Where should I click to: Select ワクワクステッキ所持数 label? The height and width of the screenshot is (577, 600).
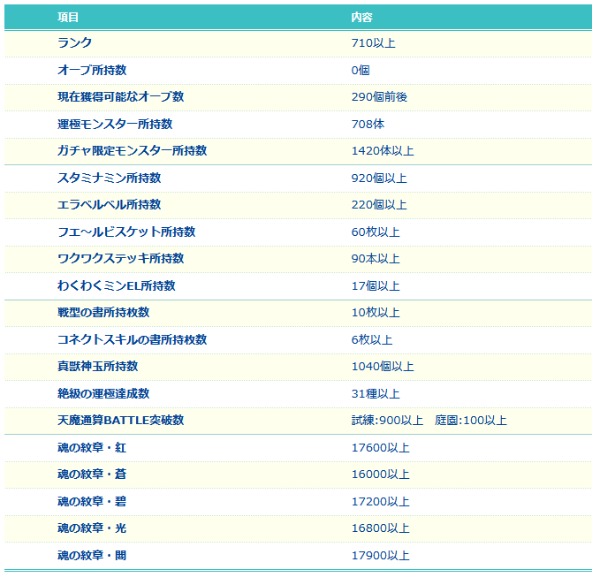[x=121, y=259]
